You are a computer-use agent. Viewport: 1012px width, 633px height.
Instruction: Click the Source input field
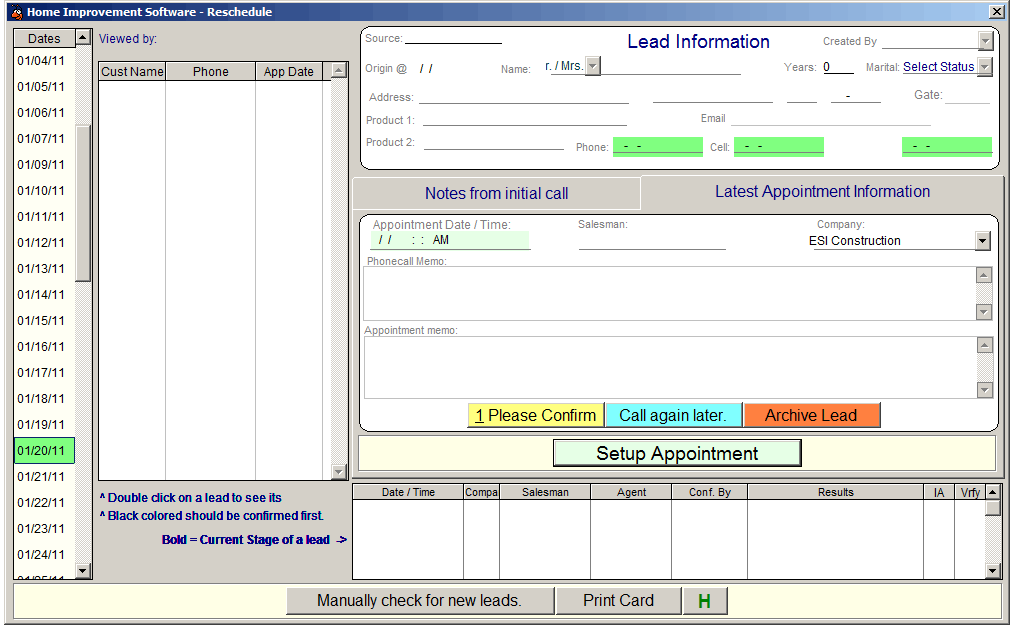click(x=453, y=38)
